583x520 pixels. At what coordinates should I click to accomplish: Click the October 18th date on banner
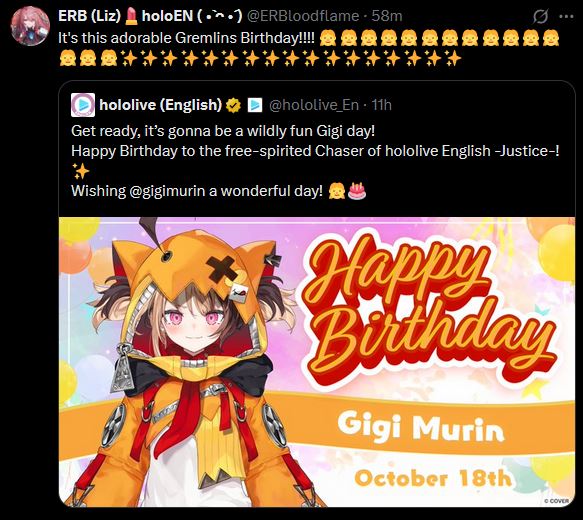433,478
